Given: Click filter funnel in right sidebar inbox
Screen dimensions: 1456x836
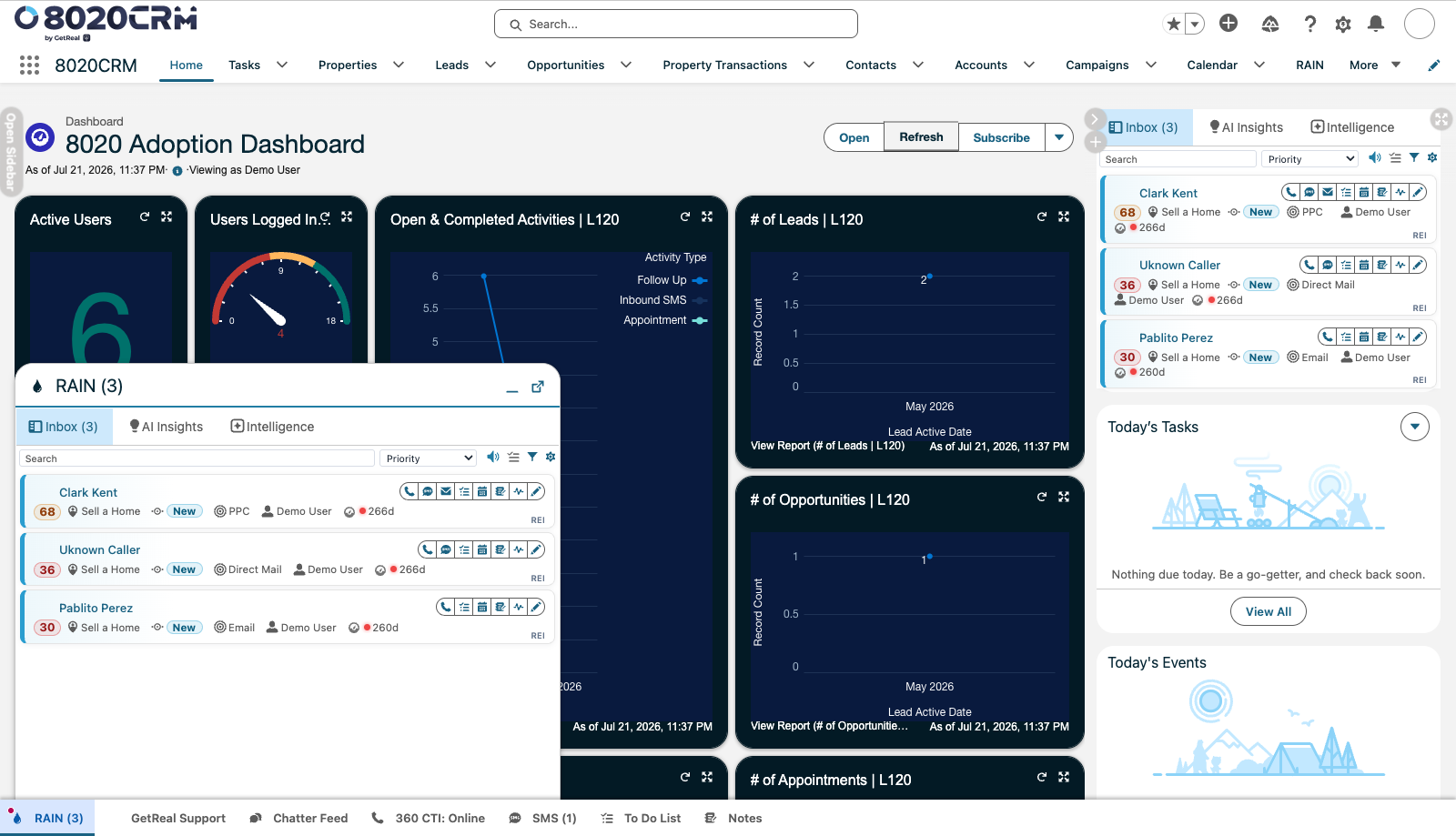Looking at the screenshot, I should click(x=1414, y=157).
